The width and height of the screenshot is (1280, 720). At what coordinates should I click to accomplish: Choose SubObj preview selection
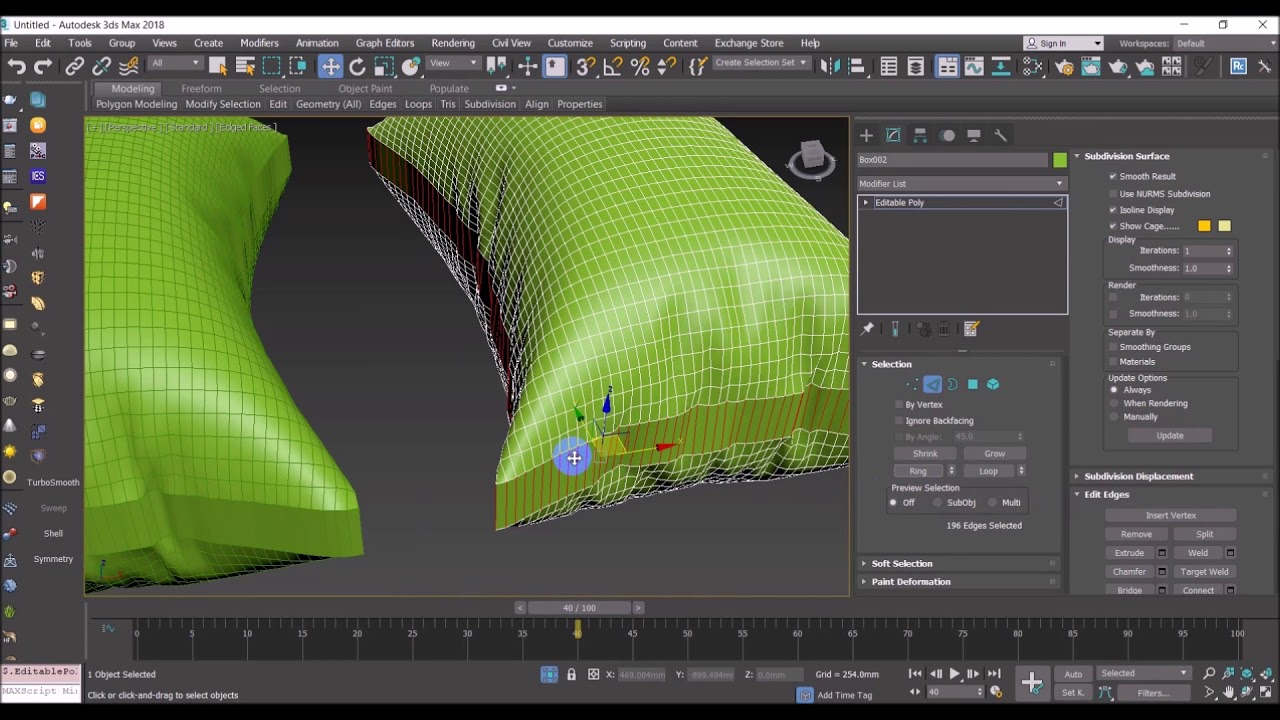[x=939, y=503]
